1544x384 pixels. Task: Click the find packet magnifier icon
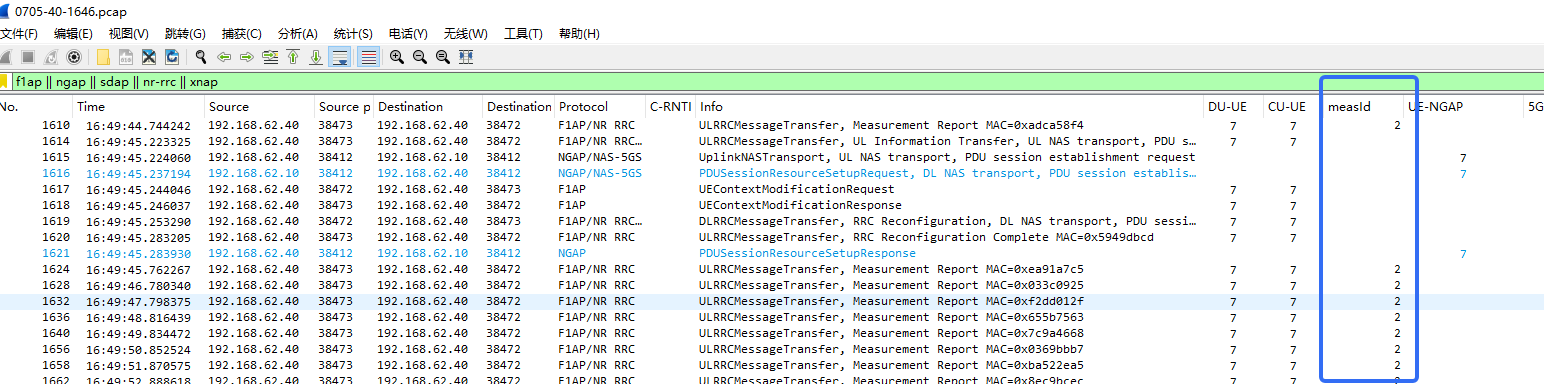(201, 57)
